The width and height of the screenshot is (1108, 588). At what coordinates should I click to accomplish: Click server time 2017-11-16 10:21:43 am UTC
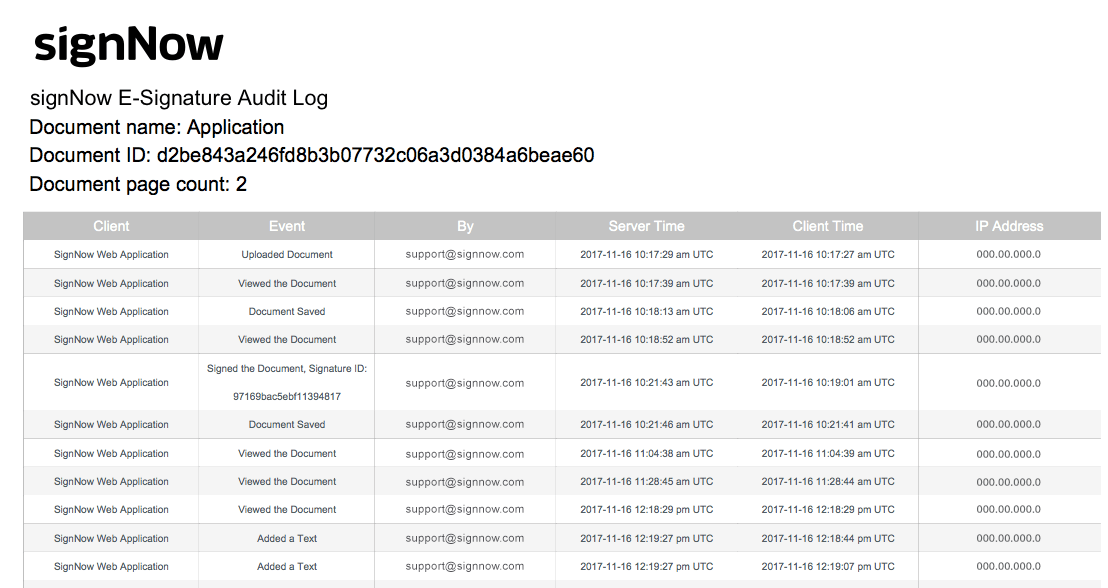click(647, 382)
